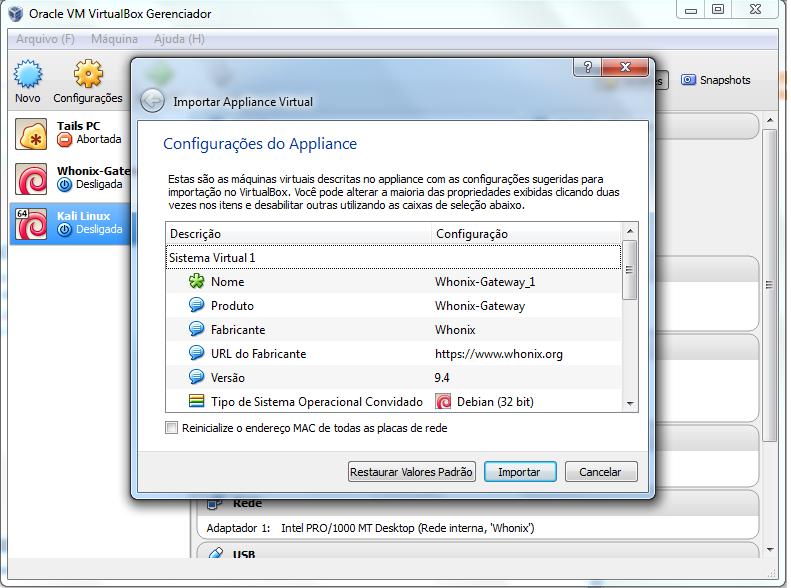Open the Ajuda menu

tap(179, 39)
